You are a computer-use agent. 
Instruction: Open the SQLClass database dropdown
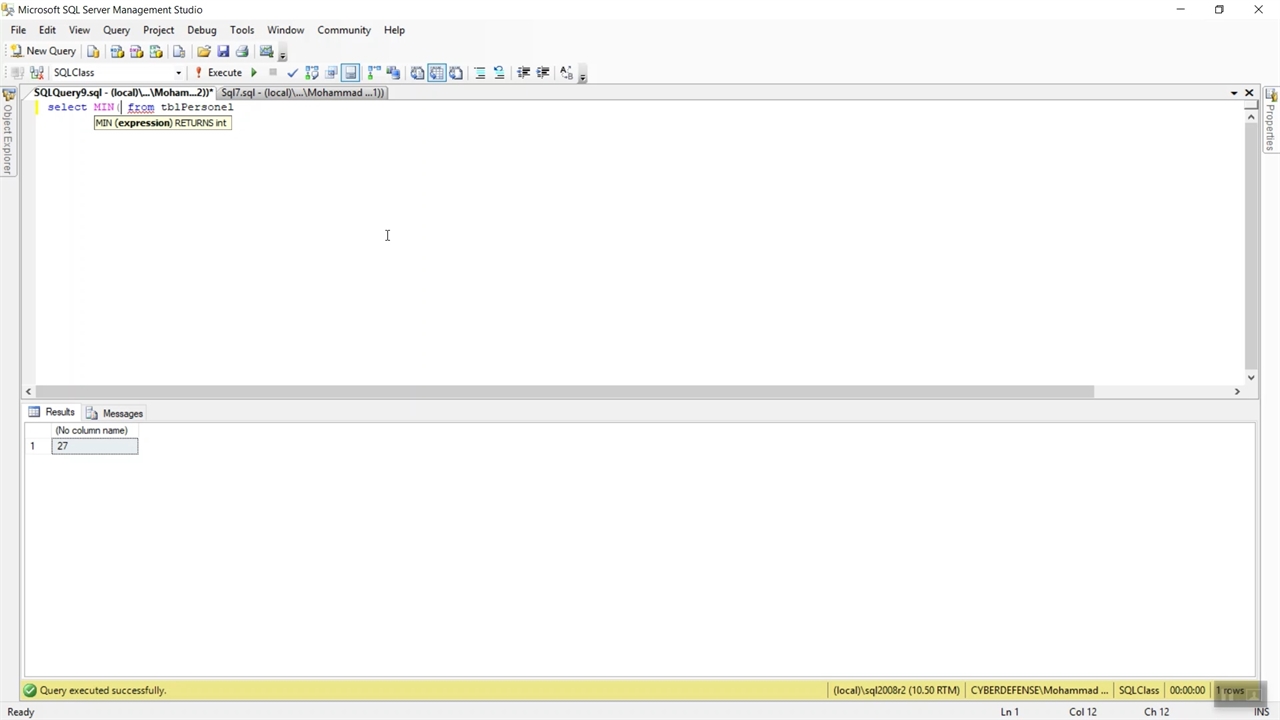[179, 73]
